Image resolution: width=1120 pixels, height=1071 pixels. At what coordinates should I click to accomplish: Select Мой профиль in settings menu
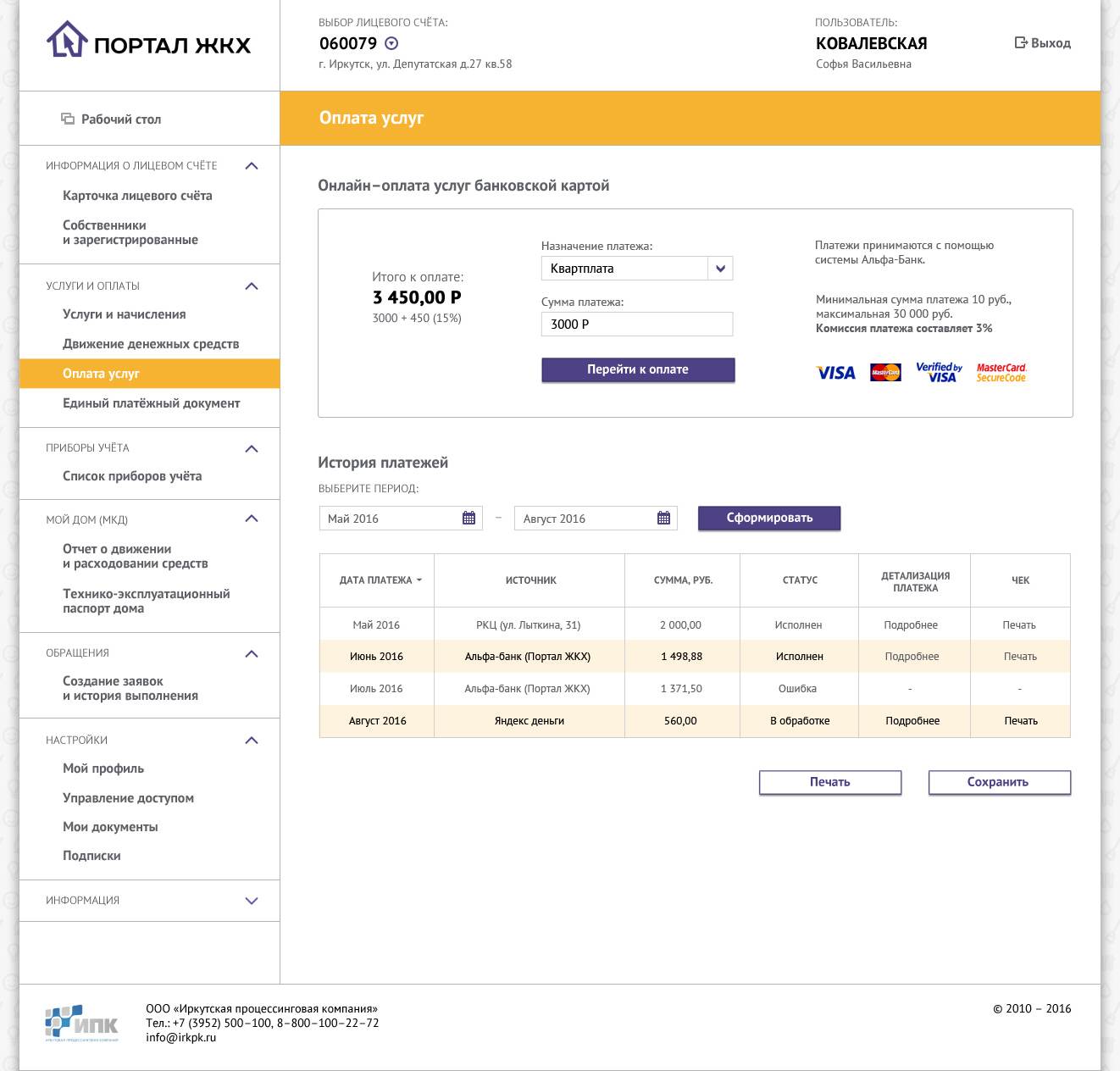[x=103, y=769]
